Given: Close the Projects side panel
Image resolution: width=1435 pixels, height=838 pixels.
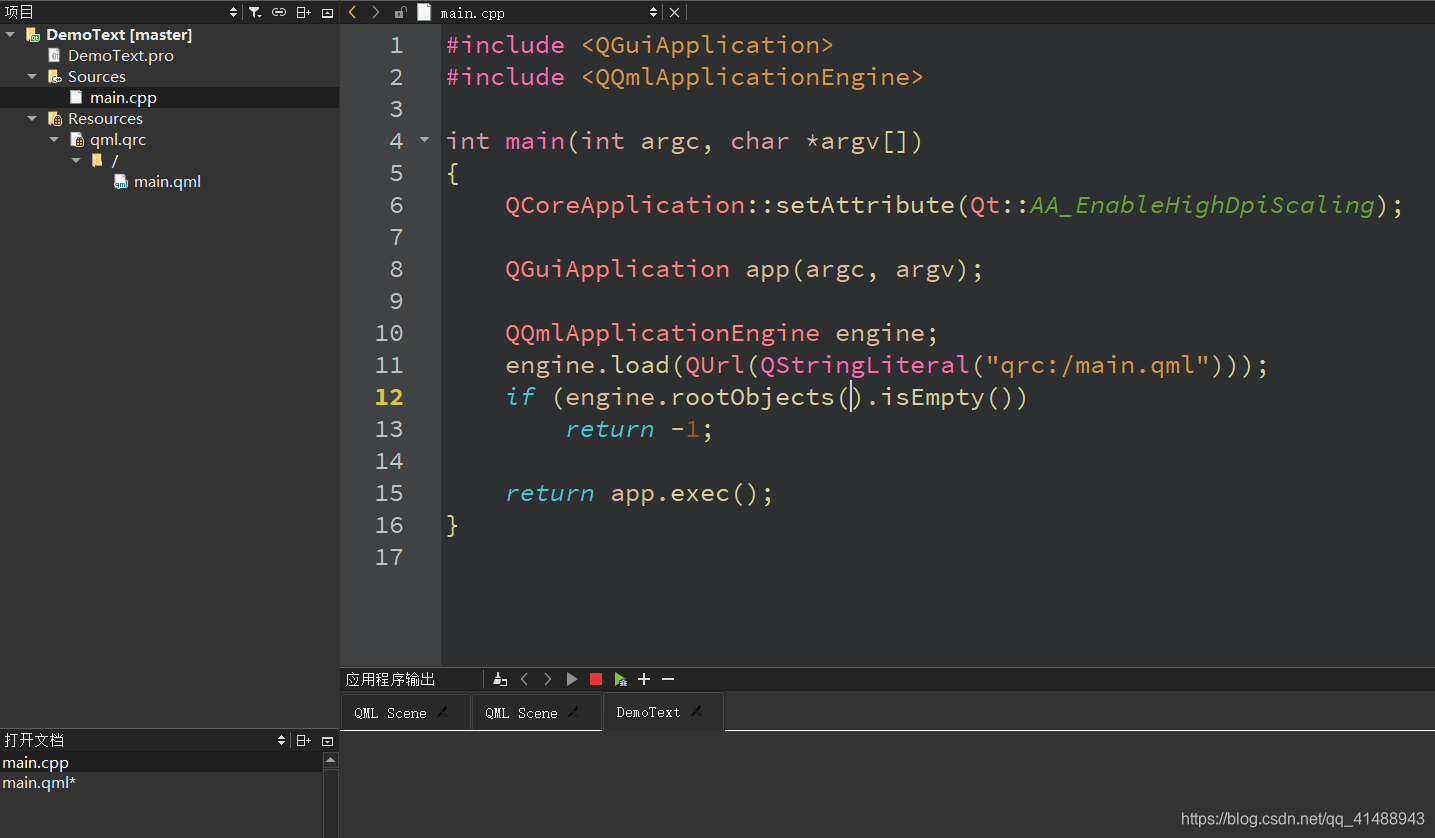Looking at the screenshot, I should 327,12.
